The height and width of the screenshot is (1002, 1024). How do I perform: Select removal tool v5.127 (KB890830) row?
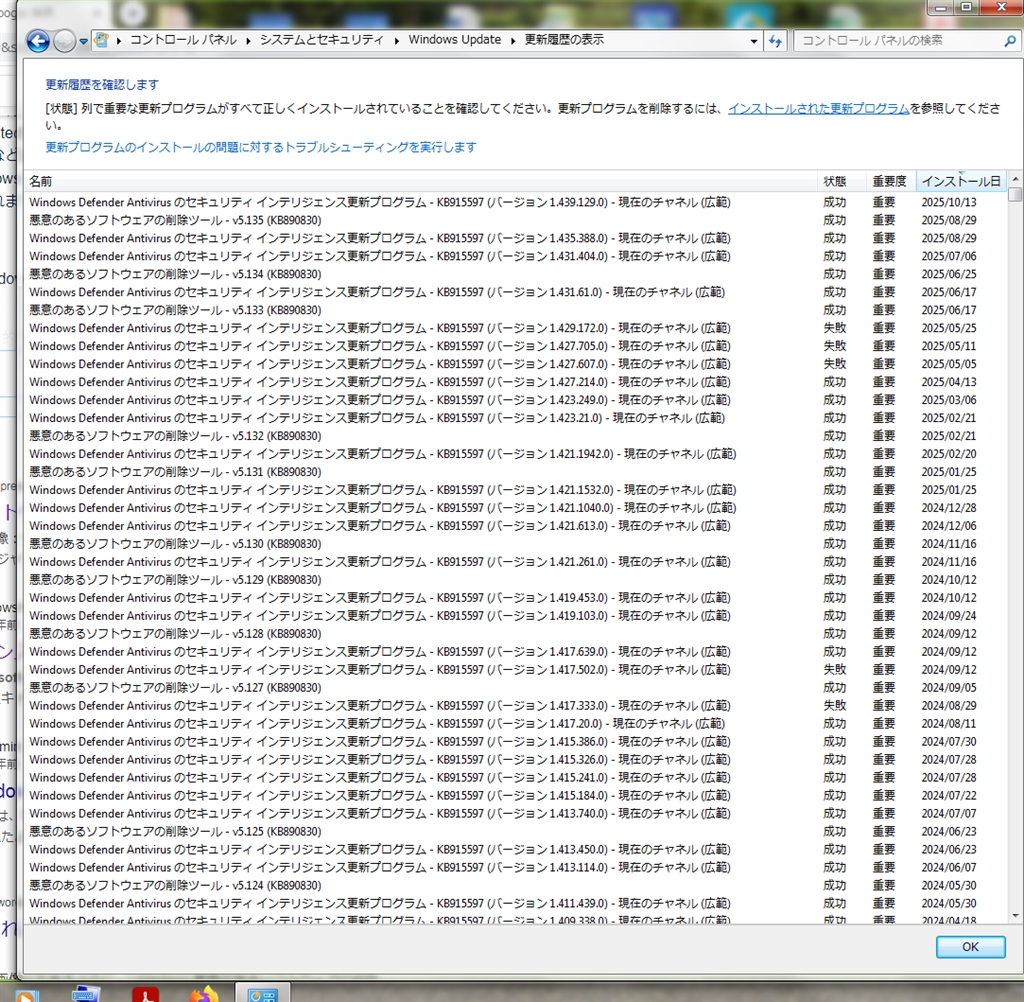tap(516, 687)
